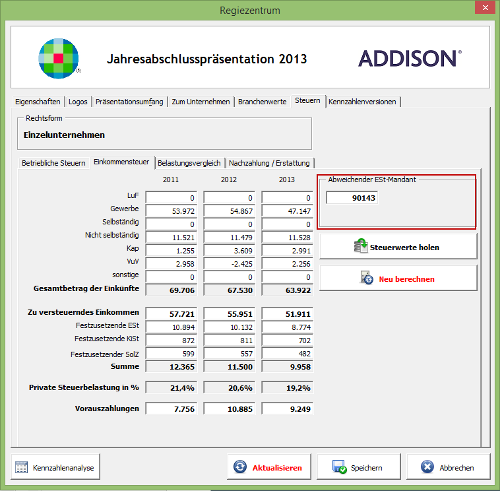Click Gesamtbetrag 2011 value 69.706
This screenshot has width=500, height=491.
pyautogui.click(x=171, y=290)
